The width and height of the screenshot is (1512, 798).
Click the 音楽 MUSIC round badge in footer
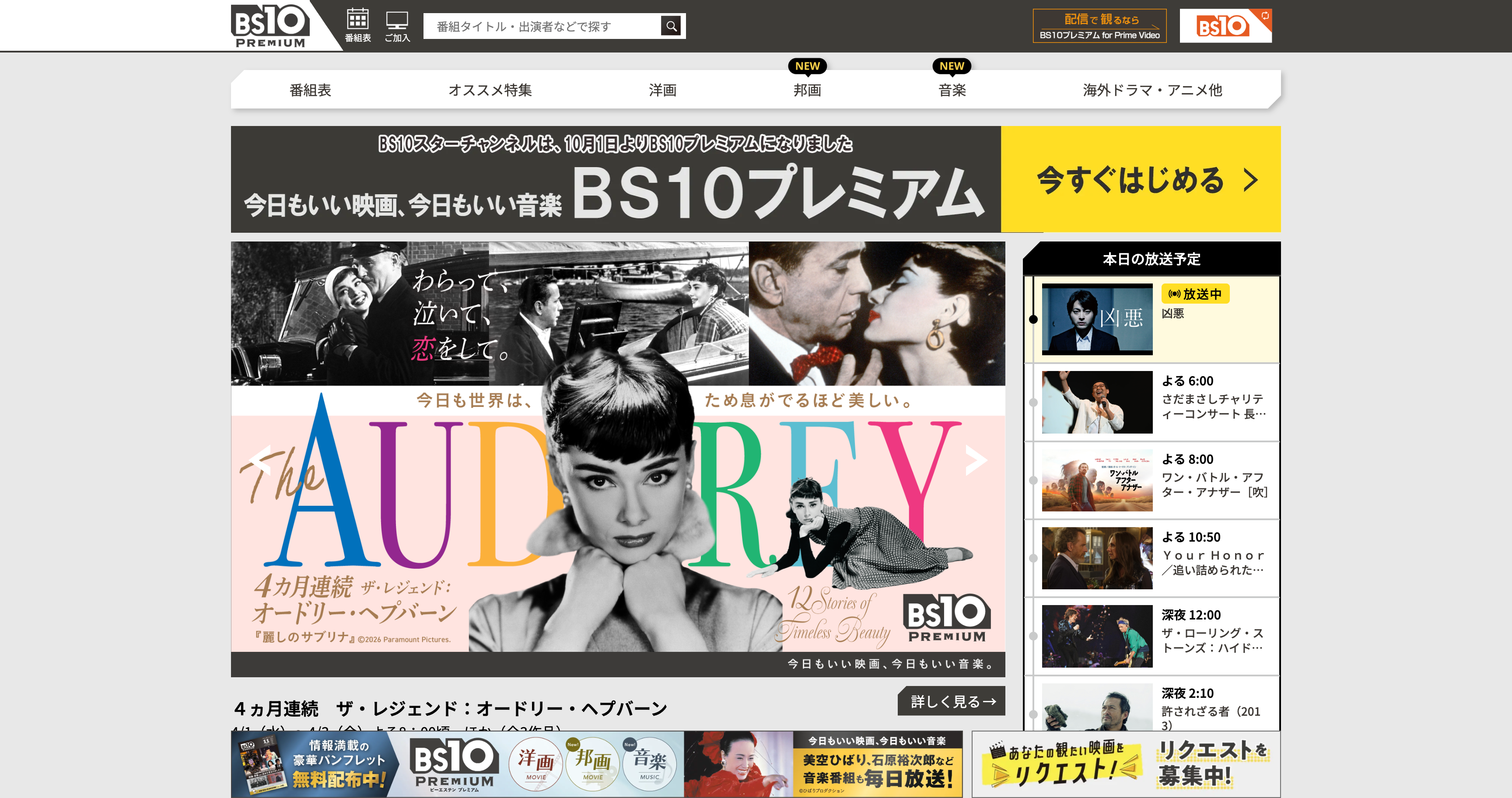pos(649,764)
